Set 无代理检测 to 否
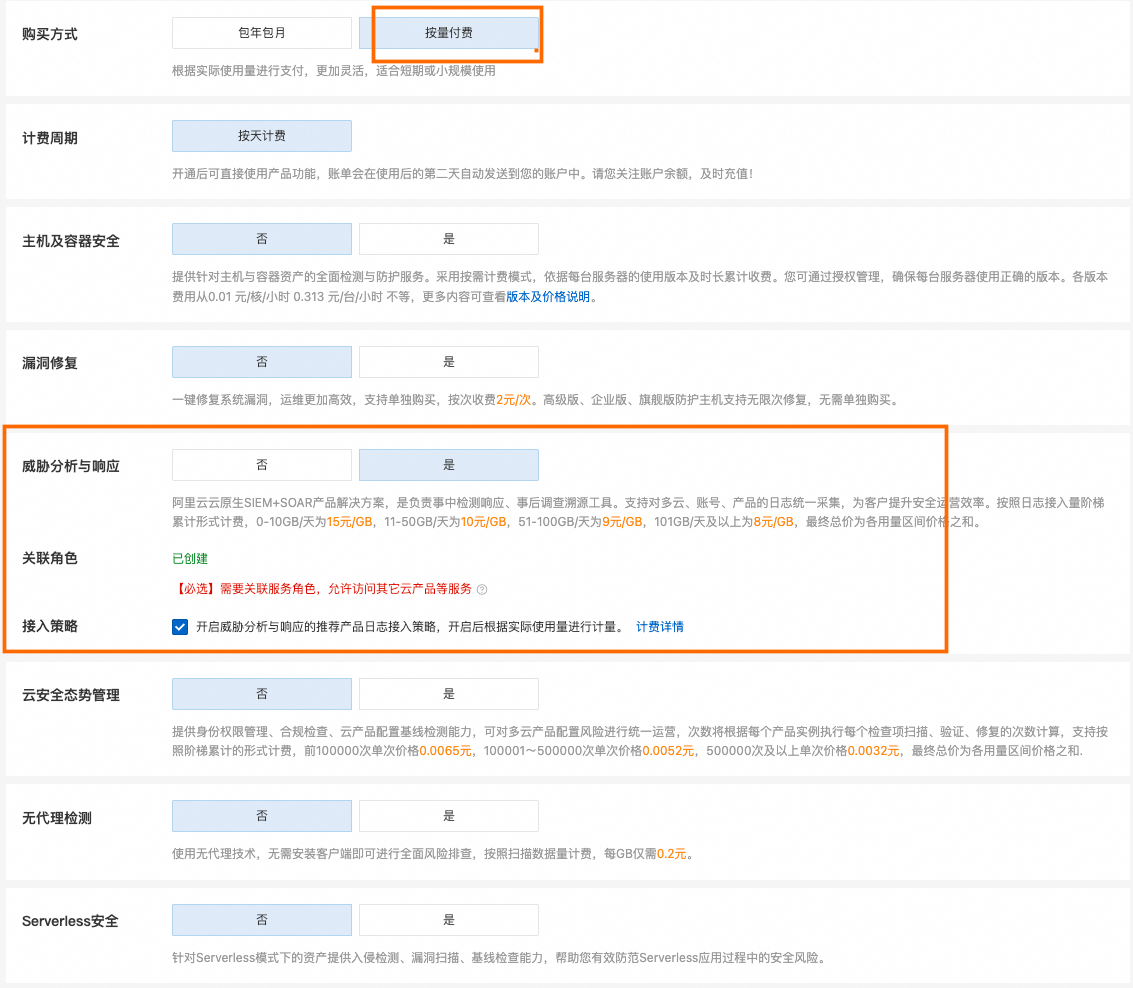 point(262,816)
